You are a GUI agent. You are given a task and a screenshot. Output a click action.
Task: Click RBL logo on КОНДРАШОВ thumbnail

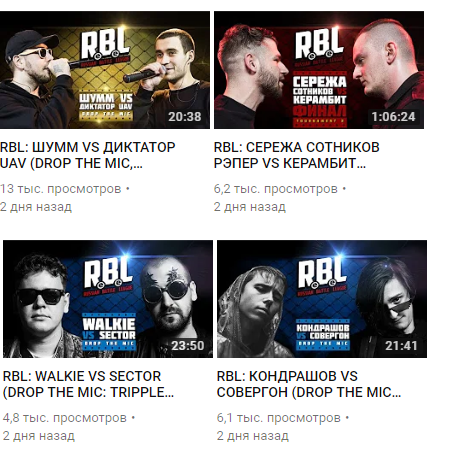(322, 275)
